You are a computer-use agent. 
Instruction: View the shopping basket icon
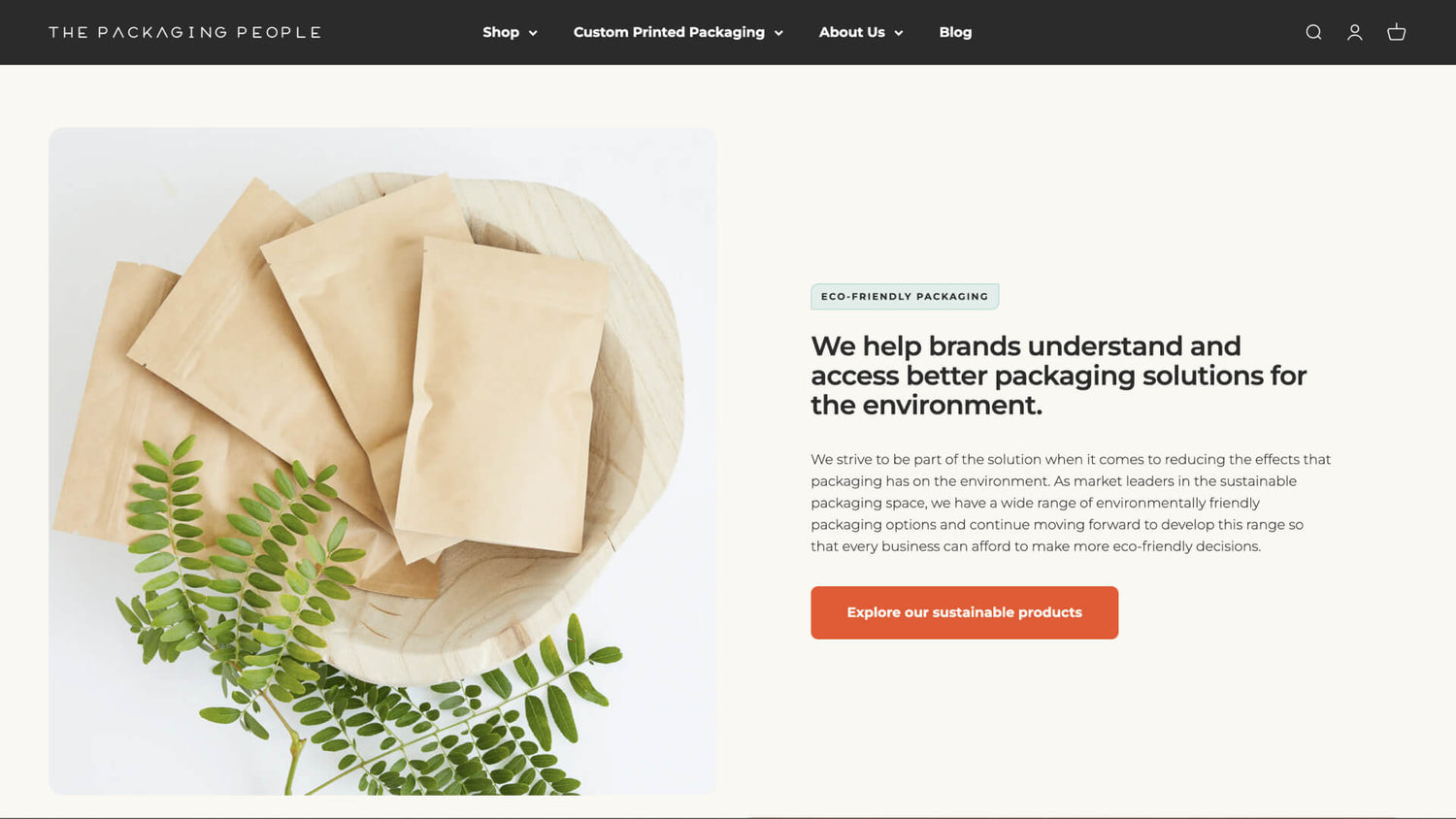tap(1397, 32)
